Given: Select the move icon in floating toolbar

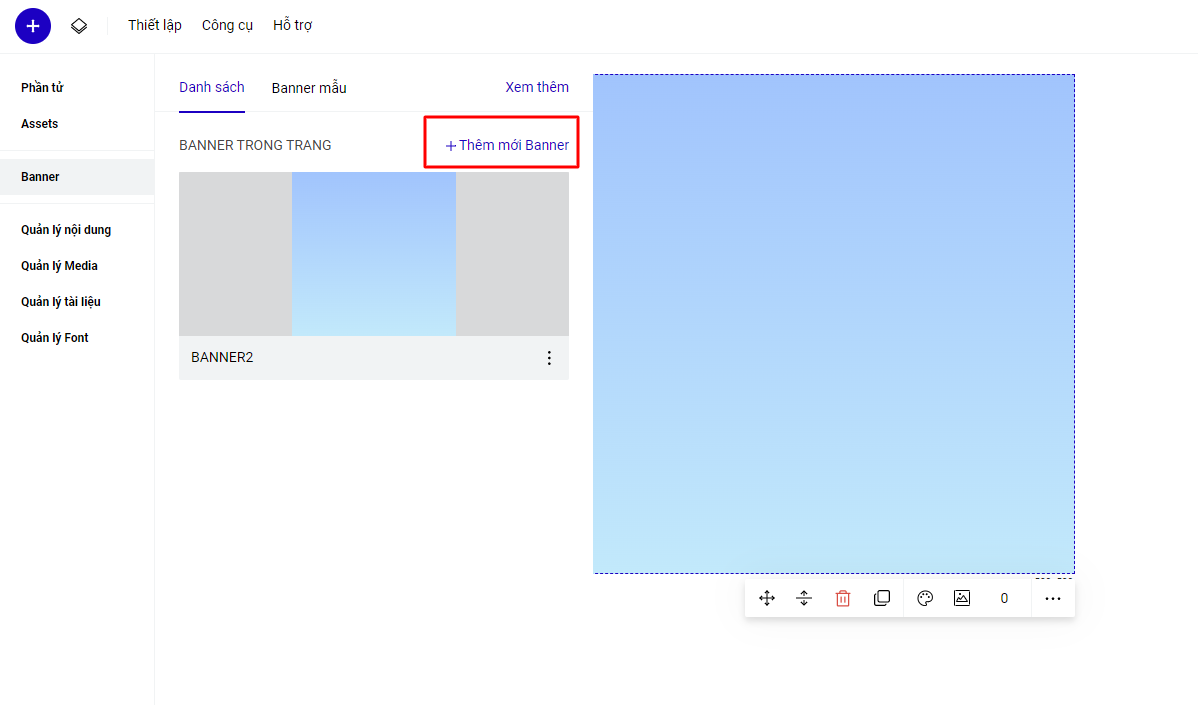Looking at the screenshot, I should [767, 598].
